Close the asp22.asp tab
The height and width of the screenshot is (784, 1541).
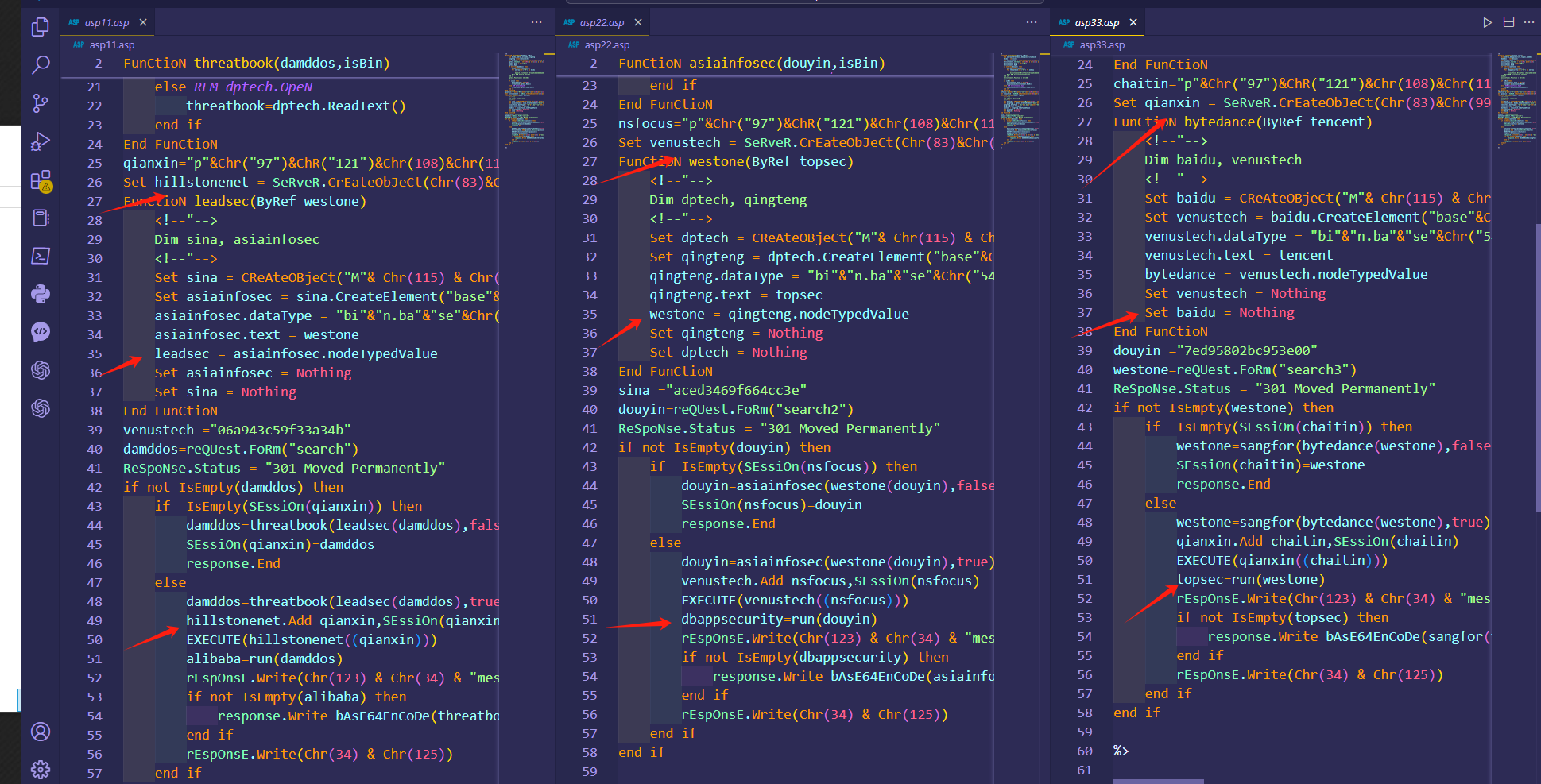click(638, 22)
